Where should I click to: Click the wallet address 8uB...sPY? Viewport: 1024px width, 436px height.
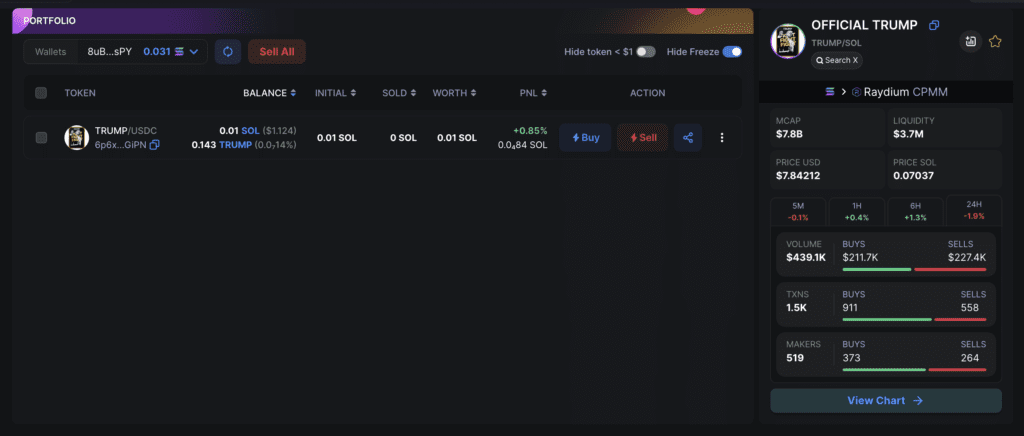click(x=110, y=52)
